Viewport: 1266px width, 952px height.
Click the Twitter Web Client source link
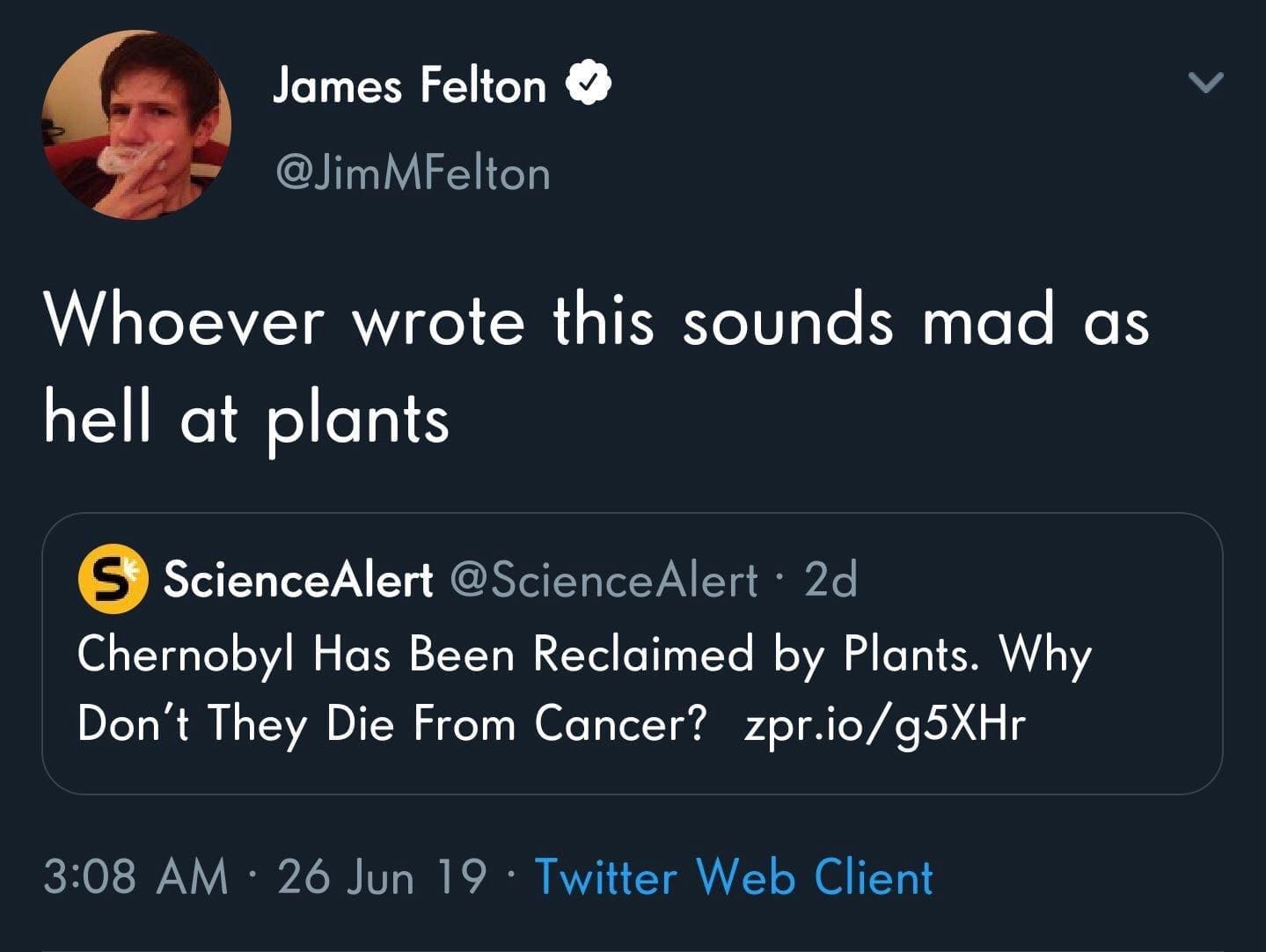pos(734,877)
